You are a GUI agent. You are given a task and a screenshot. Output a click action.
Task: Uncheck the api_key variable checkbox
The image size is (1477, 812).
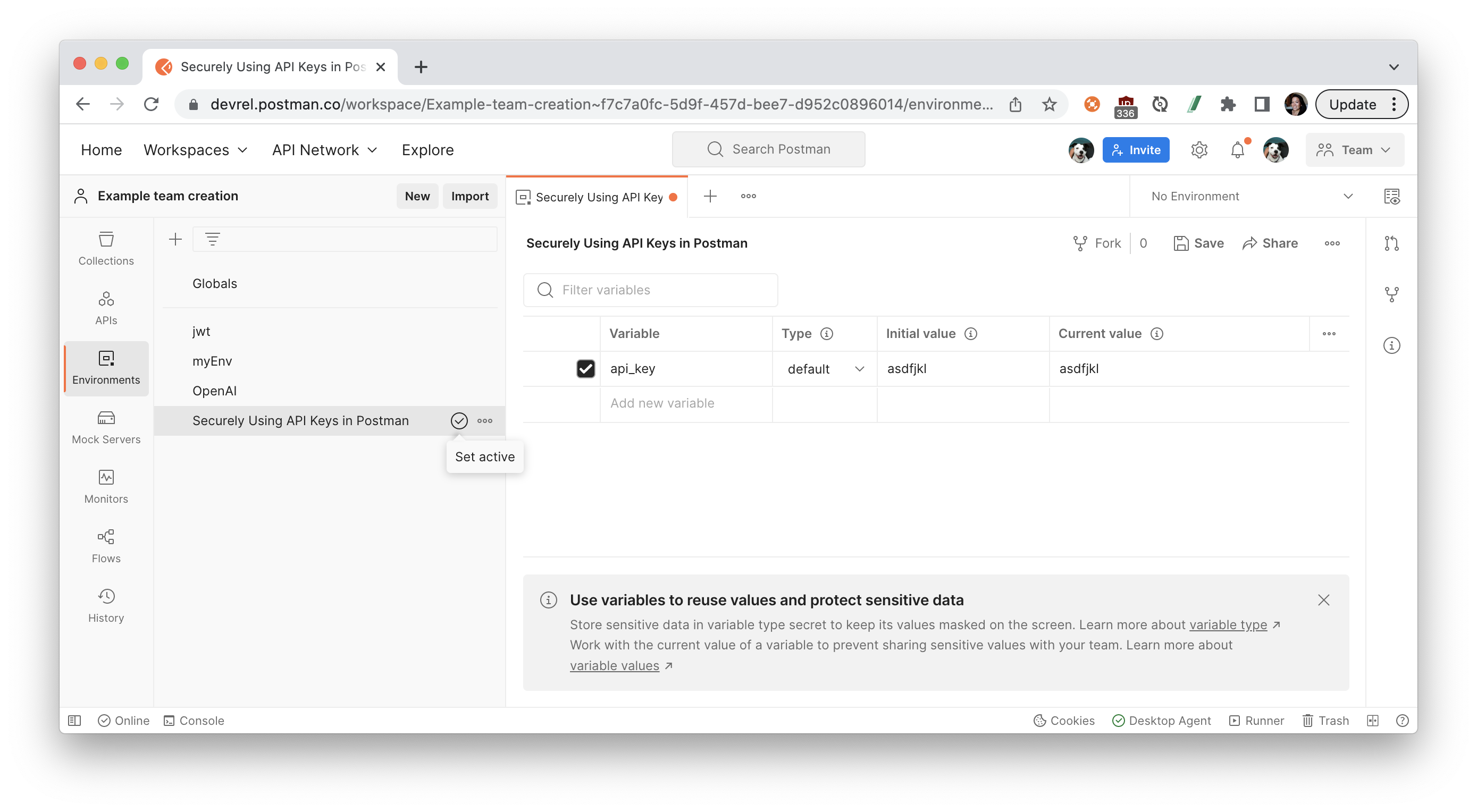coord(585,368)
